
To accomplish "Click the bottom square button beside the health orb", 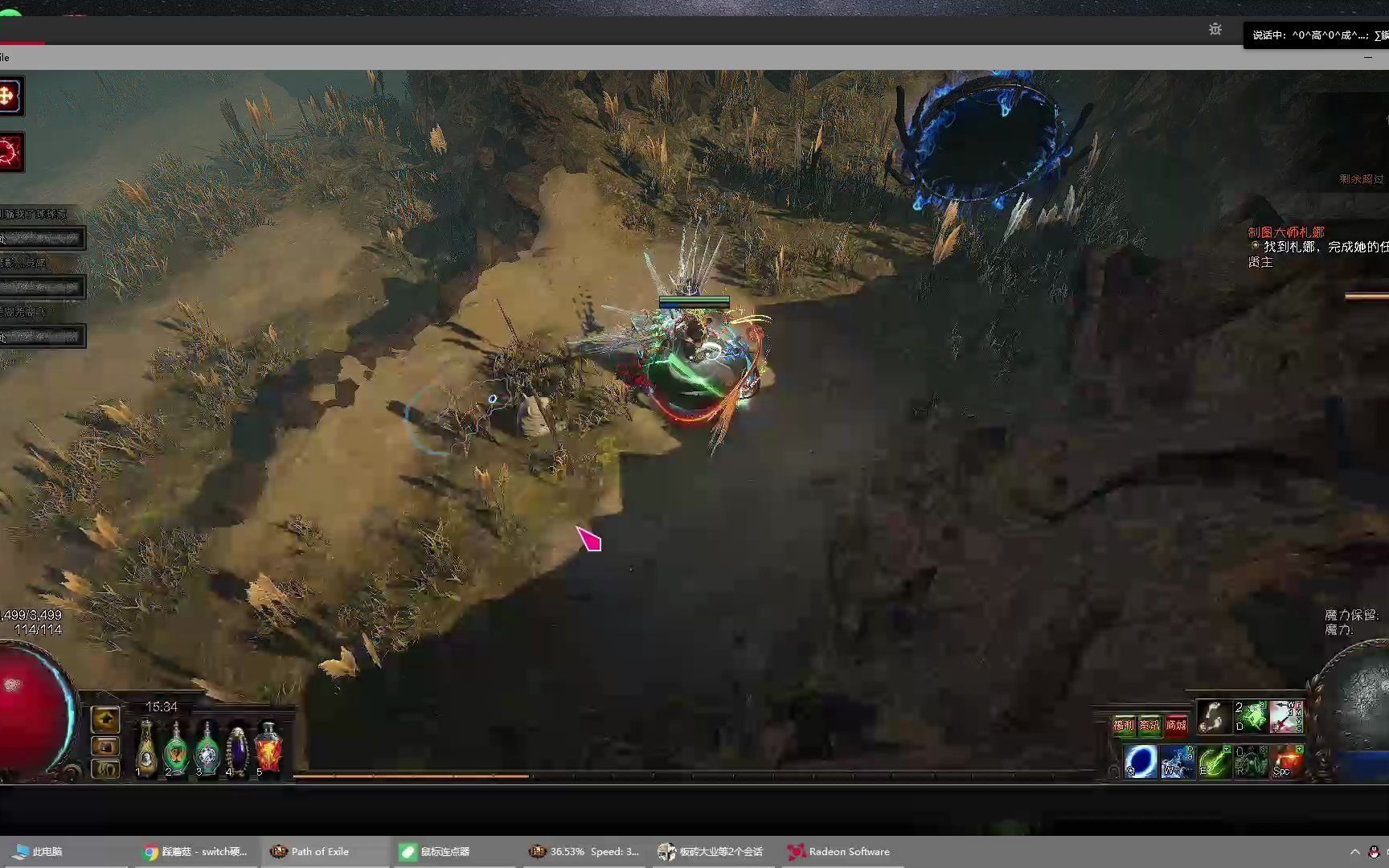I will pos(105,769).
